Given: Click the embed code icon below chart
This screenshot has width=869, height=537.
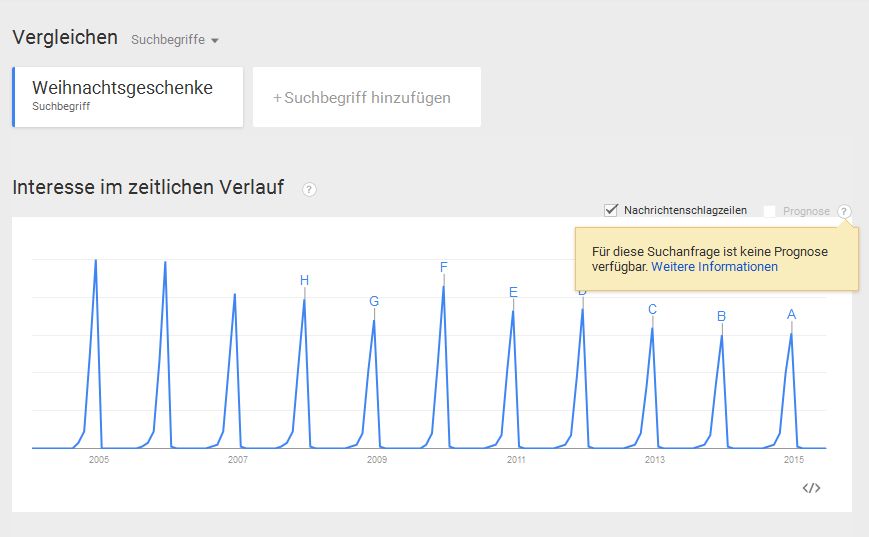Looking at the screenshot, I should [x=811, y=488].
